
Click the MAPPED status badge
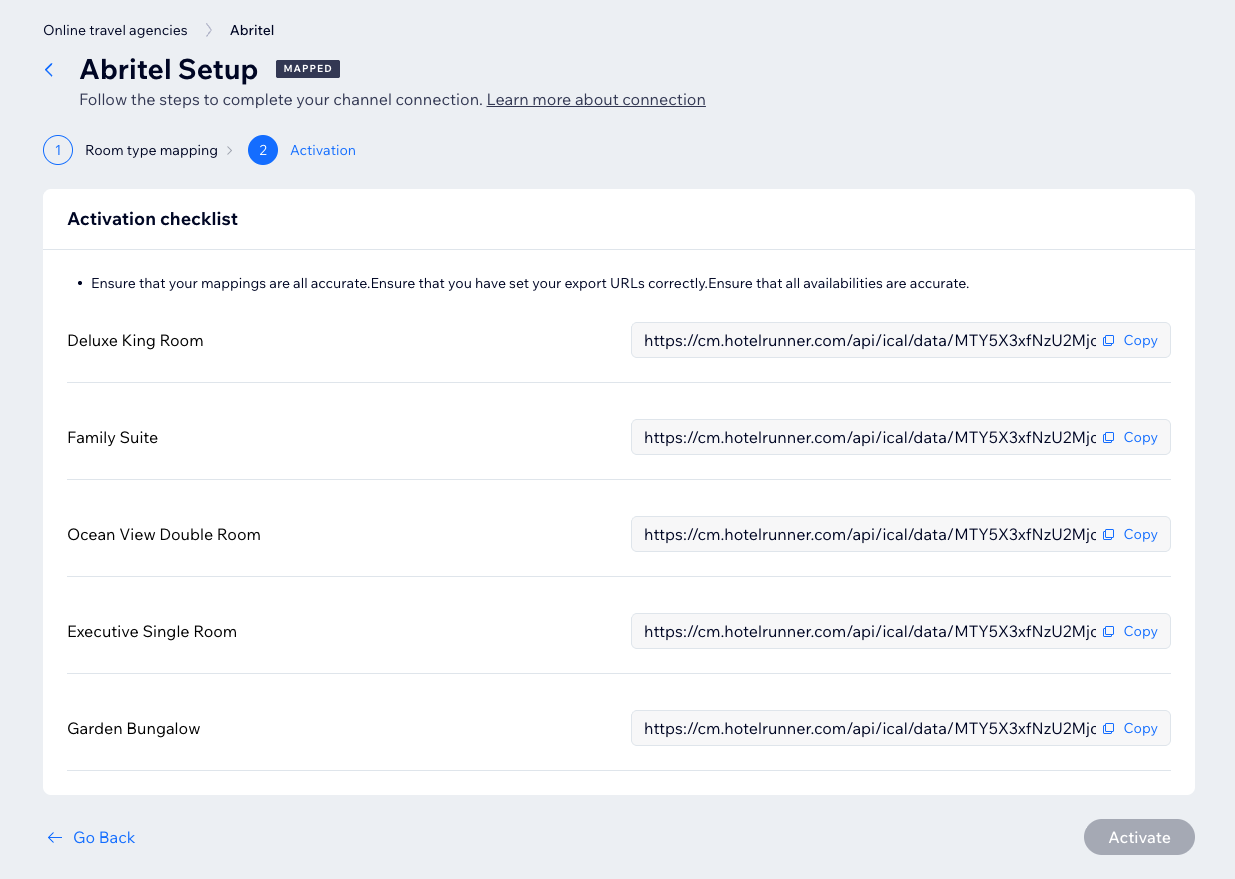[x=308, y=69]
